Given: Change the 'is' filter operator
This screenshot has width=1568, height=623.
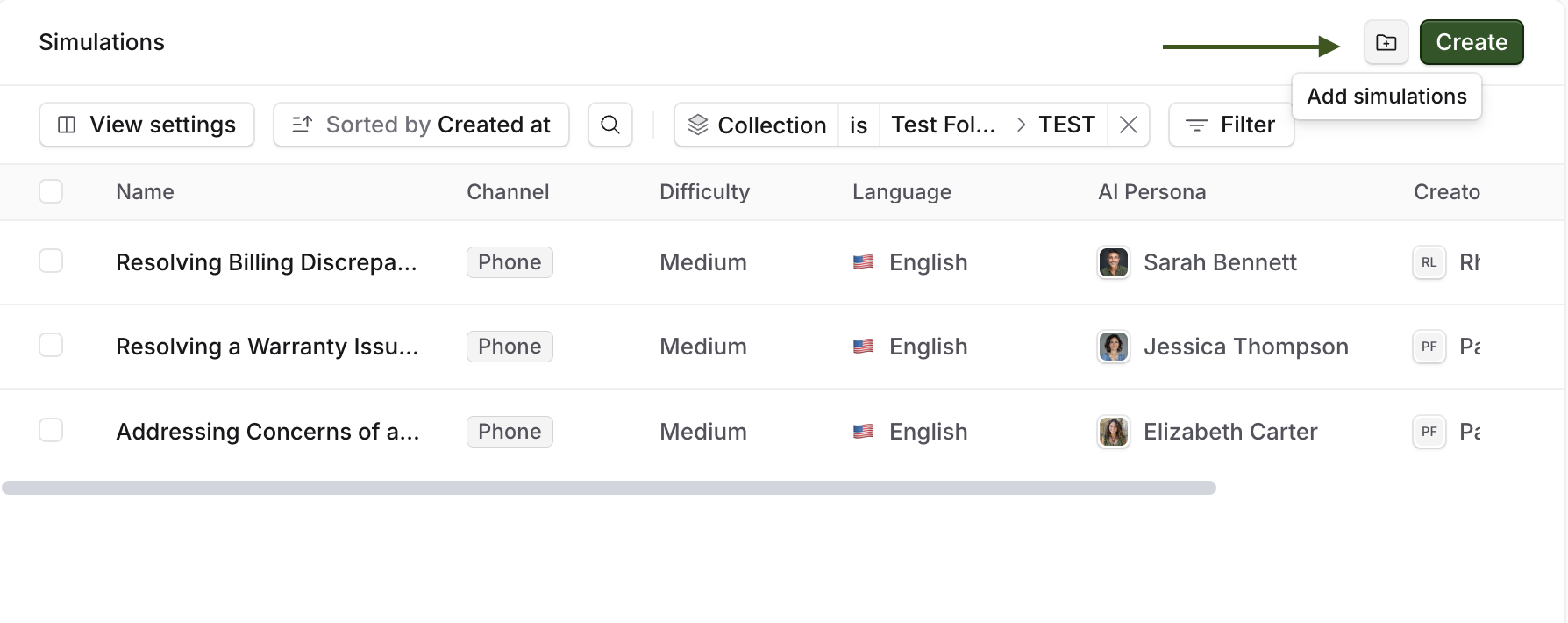Looking at the screenshot, I should click(859, 125).
